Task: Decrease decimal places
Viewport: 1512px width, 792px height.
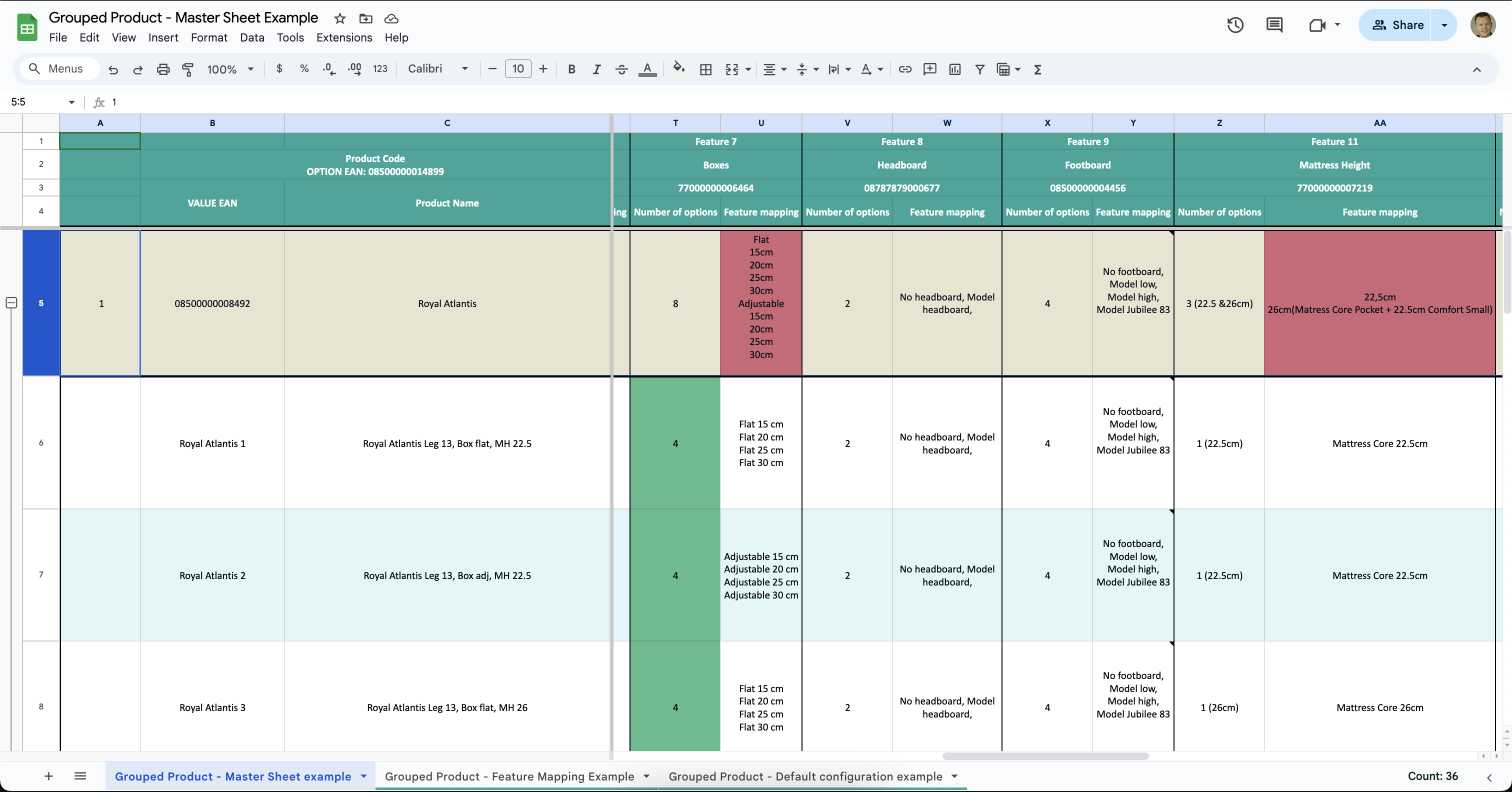Action: [328, 68]
